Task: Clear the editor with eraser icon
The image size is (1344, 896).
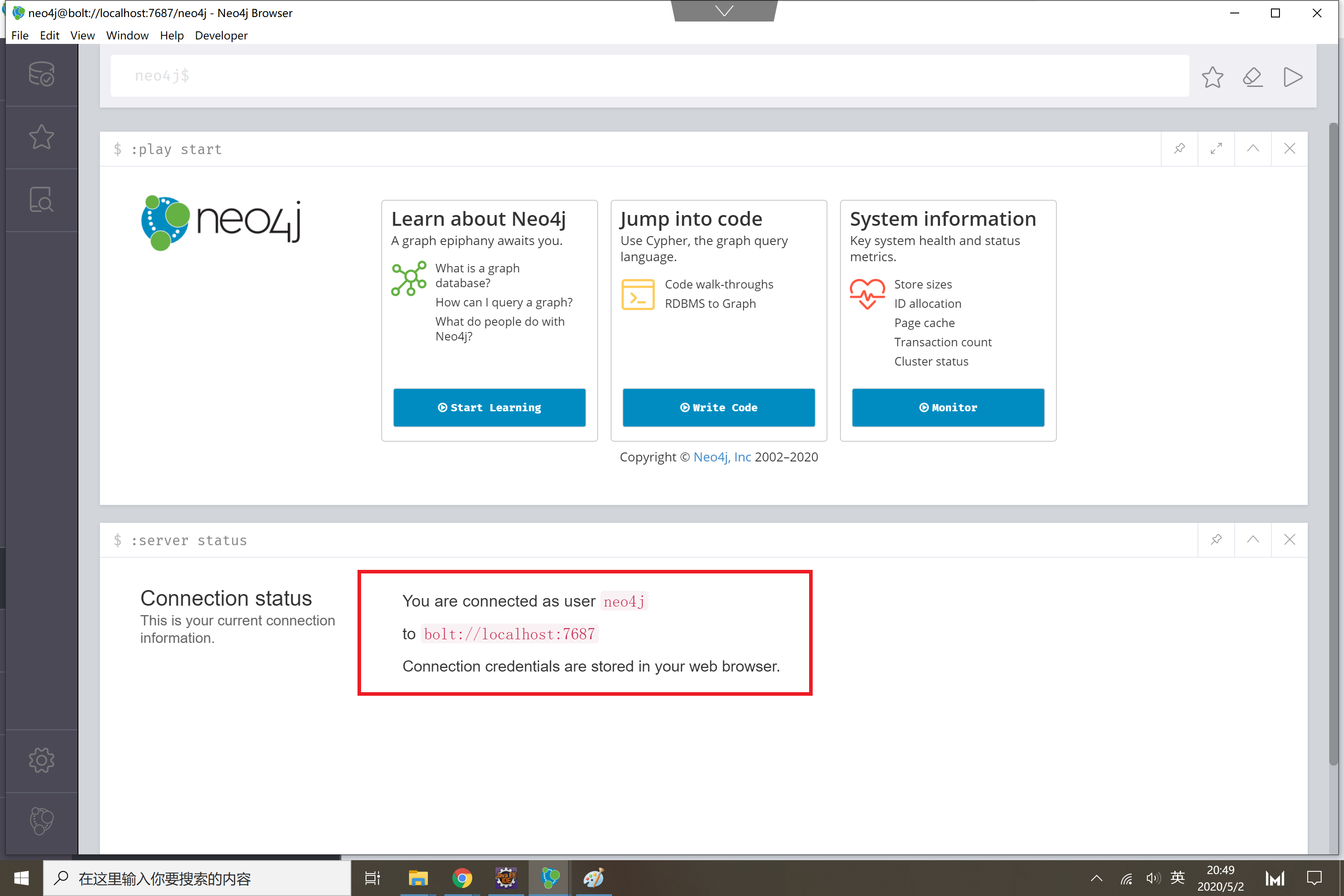Action: coord(1253,77)
